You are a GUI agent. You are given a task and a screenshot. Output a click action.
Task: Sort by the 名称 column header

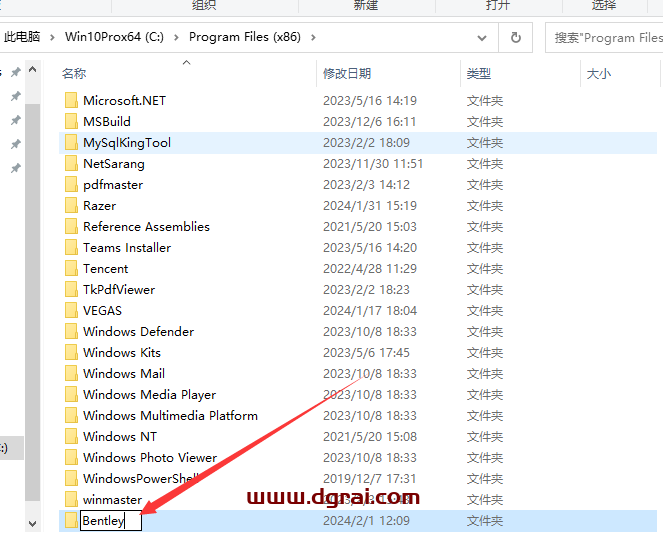coord(74,74)
